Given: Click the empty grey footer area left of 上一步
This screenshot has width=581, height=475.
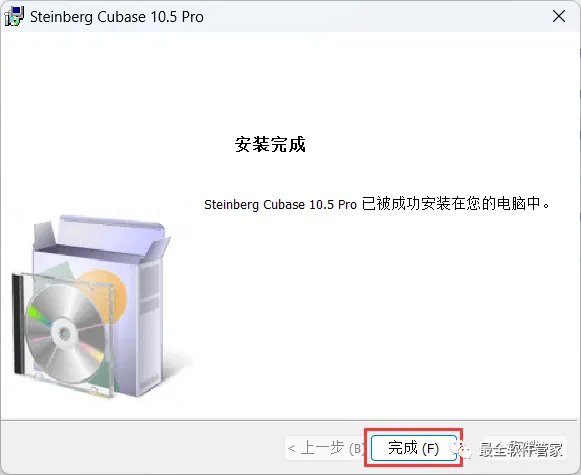Looking at the screenshot, I should click(x=143, y=448).
